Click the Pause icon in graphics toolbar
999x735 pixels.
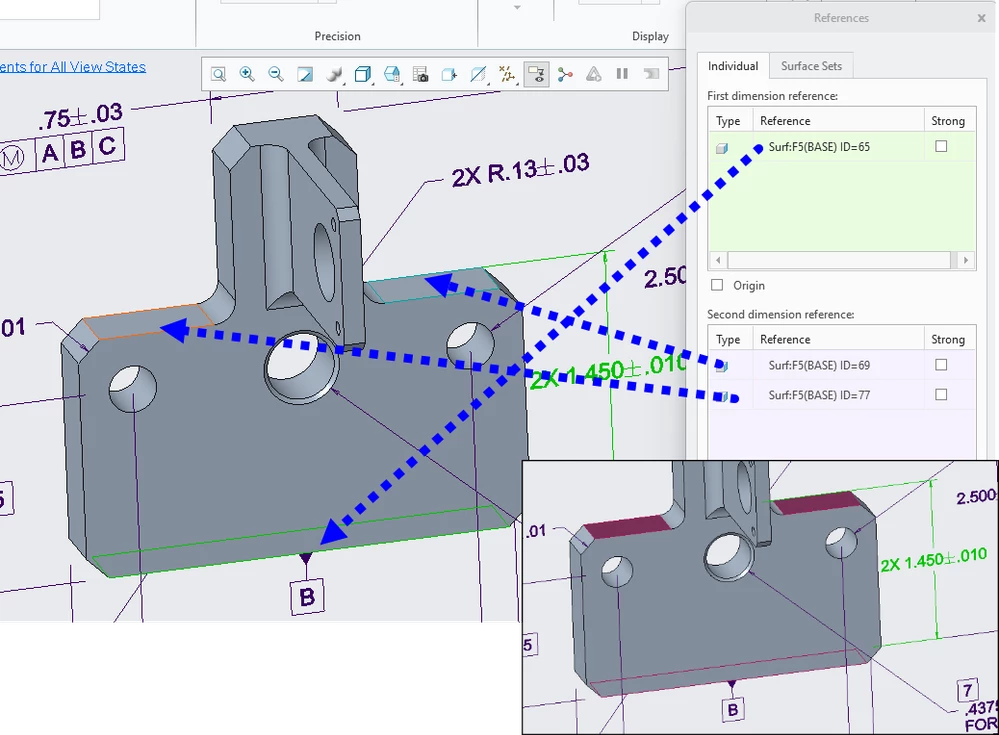tap(622, 75)
